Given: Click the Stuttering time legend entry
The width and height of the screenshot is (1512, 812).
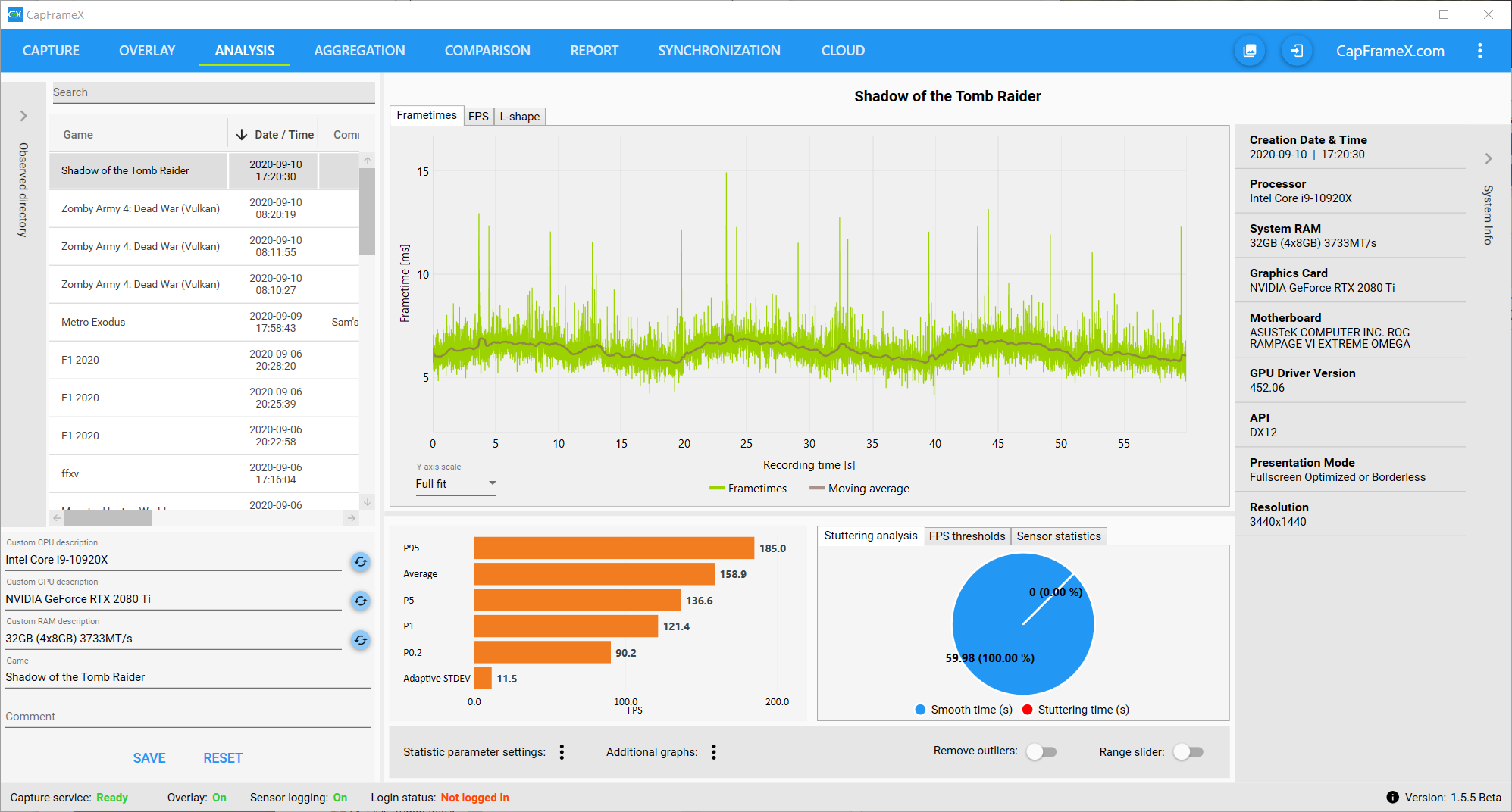Looking at the screenshot, I should pyautogui.click(x=1075, y=710).
